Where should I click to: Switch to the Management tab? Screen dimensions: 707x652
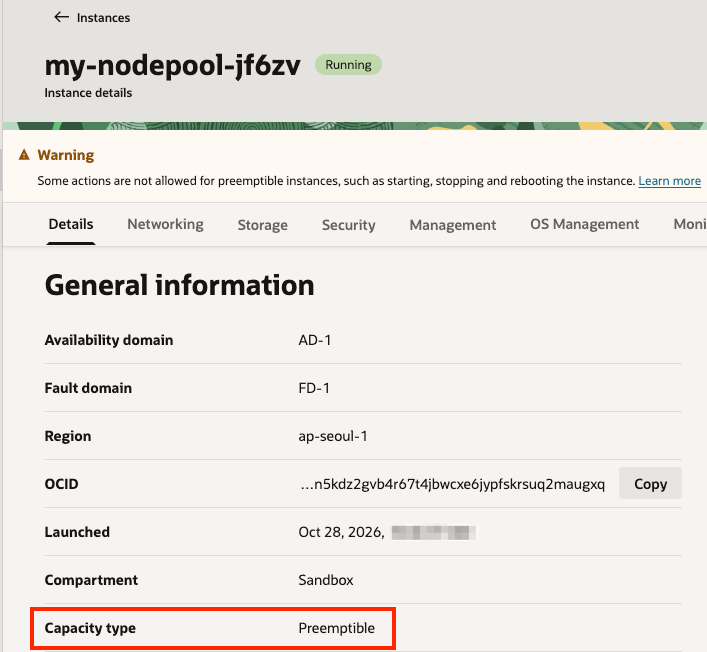[452, 225]
